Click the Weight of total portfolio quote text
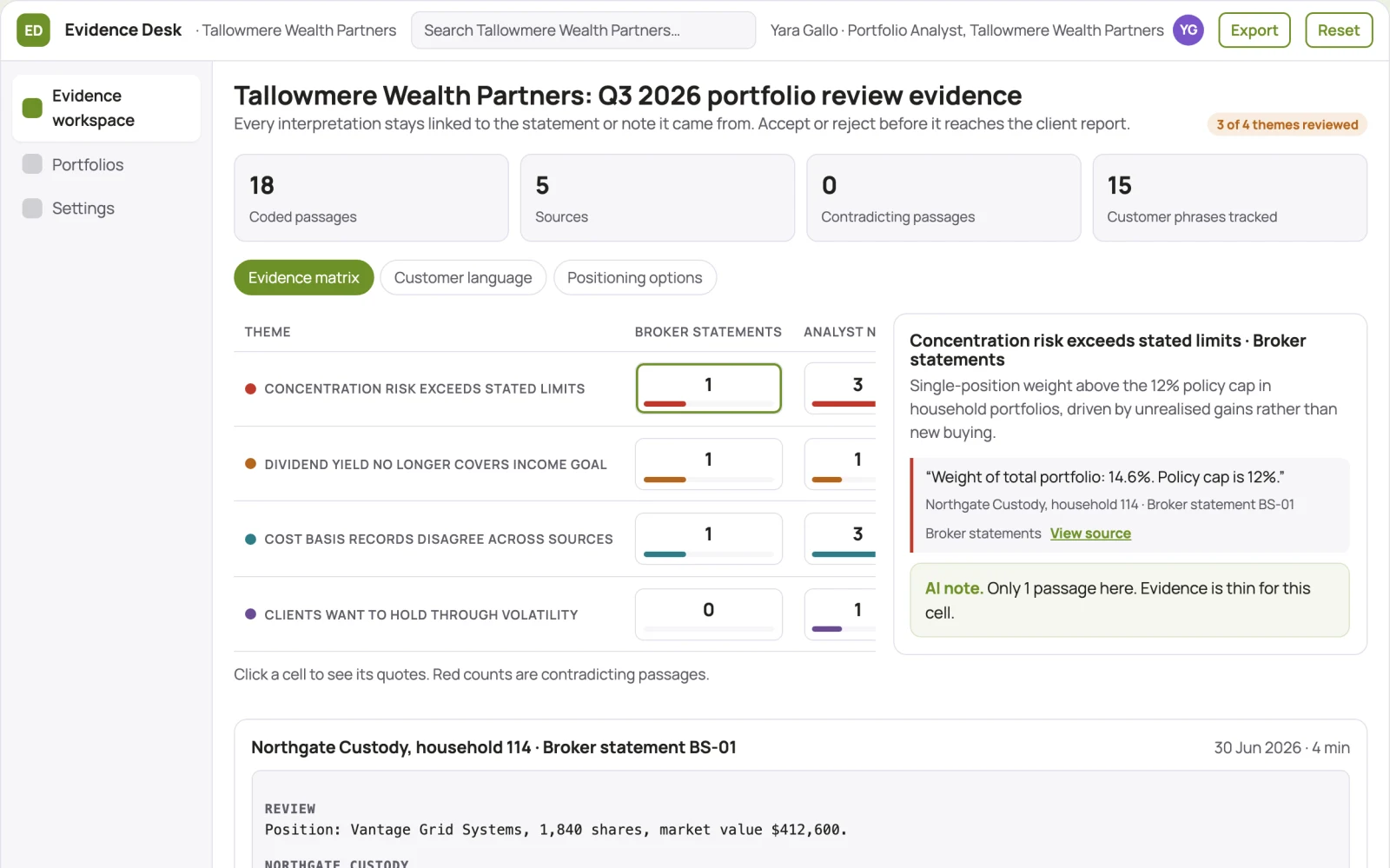This screenshot has width=1390, height=868. pyautogui.click(x=1105, y=477)
